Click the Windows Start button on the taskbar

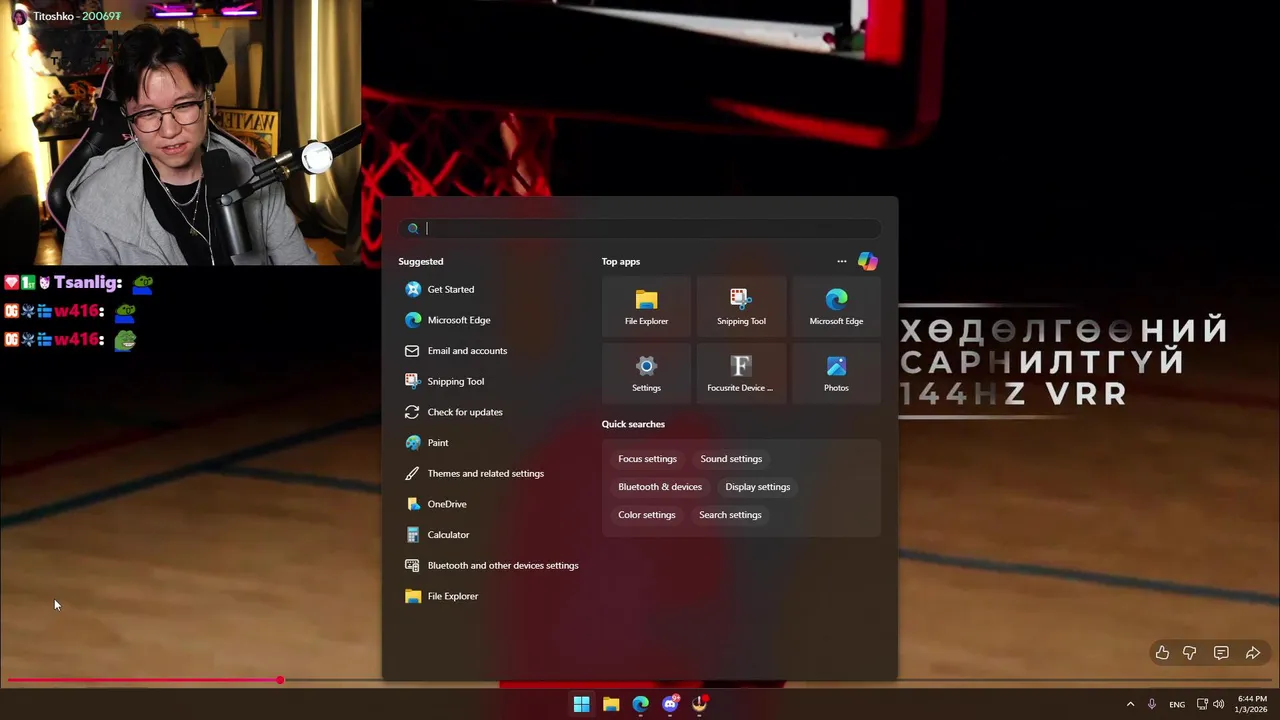[581, 704]
